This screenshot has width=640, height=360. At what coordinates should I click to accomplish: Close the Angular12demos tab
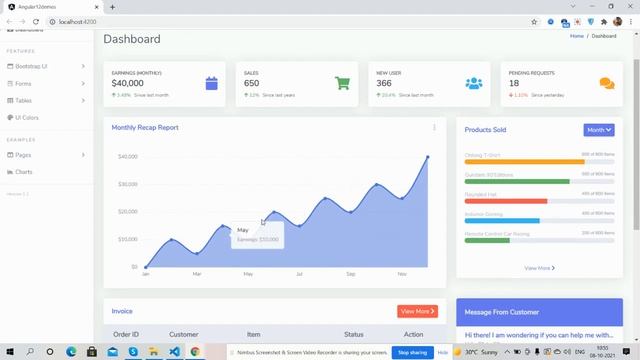coord(96,7)
